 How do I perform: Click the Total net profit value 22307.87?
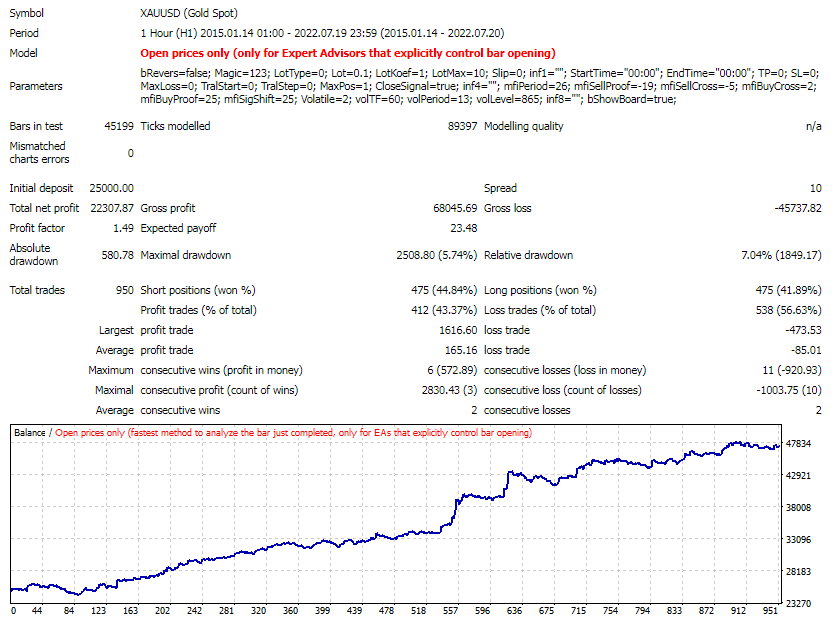[x=112, y=208]
